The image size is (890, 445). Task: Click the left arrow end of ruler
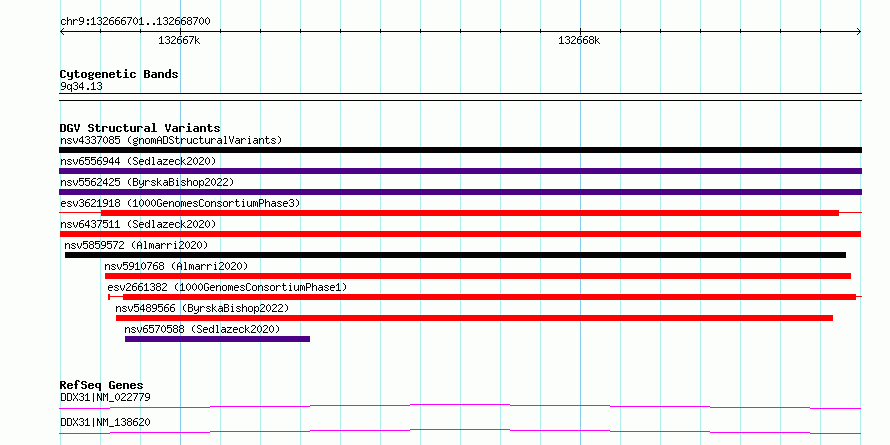pos(62,32)
